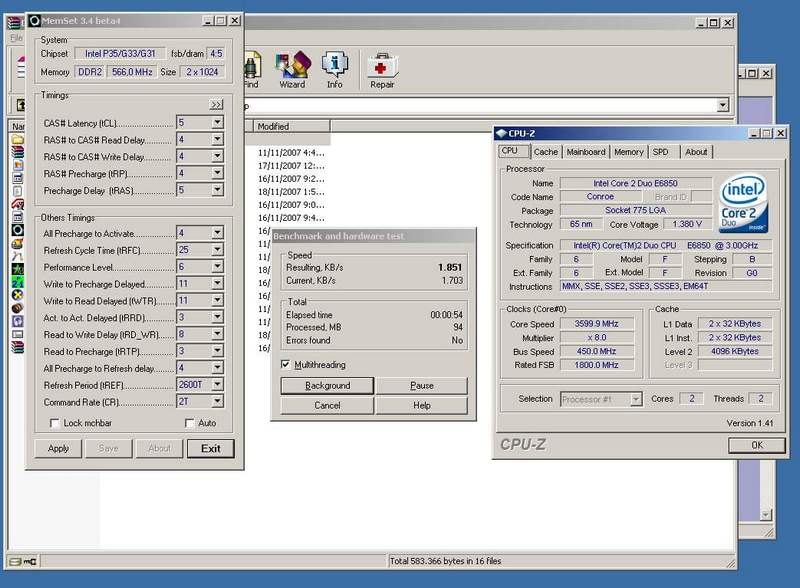Viewport: 800px width, 588px height.
Task: Cancel the benchmark and hardware test
Action: click(x=328, y=406)
